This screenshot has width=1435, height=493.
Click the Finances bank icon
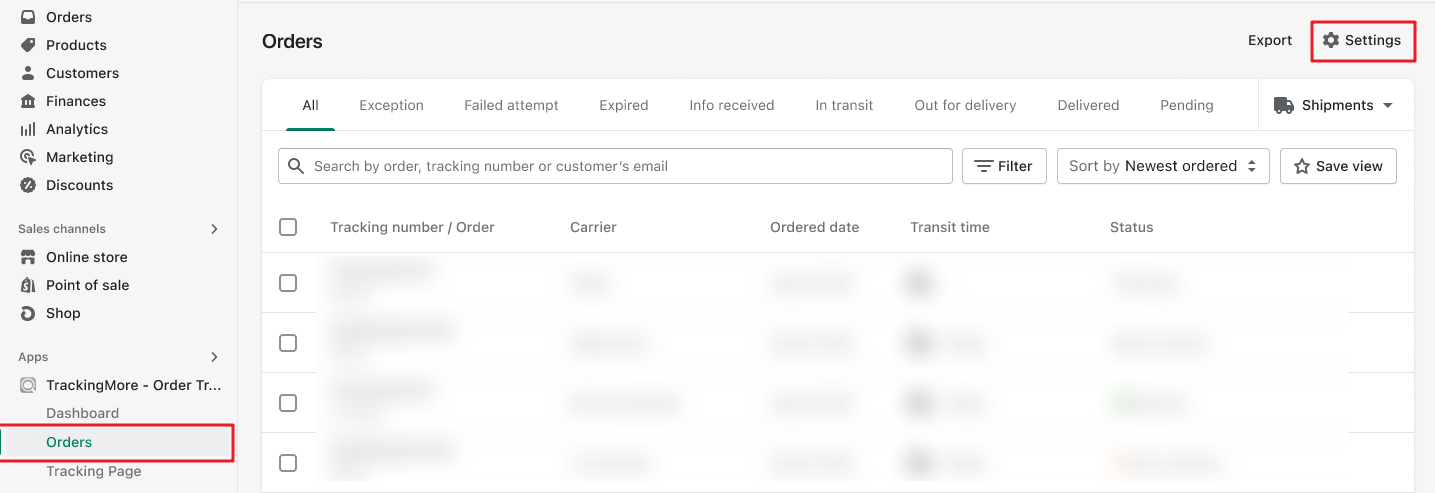(28, 101)
